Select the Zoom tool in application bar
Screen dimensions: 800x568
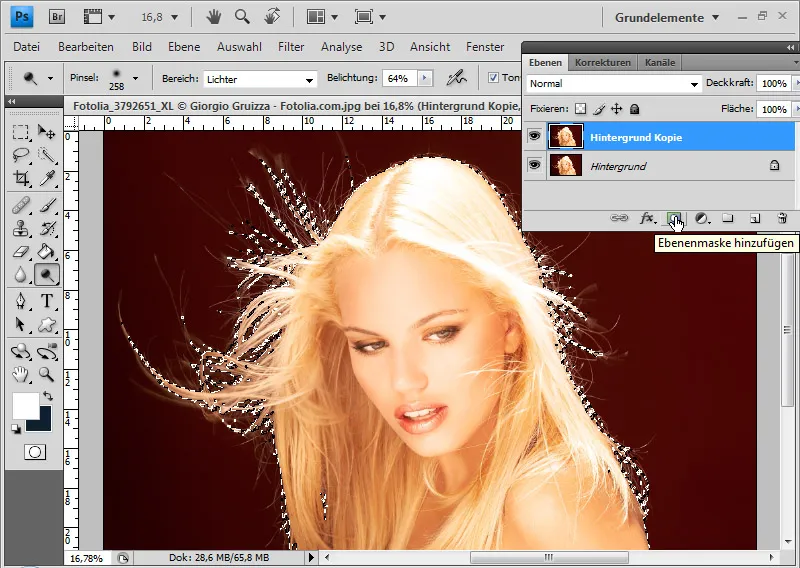[x=242, y=17]
